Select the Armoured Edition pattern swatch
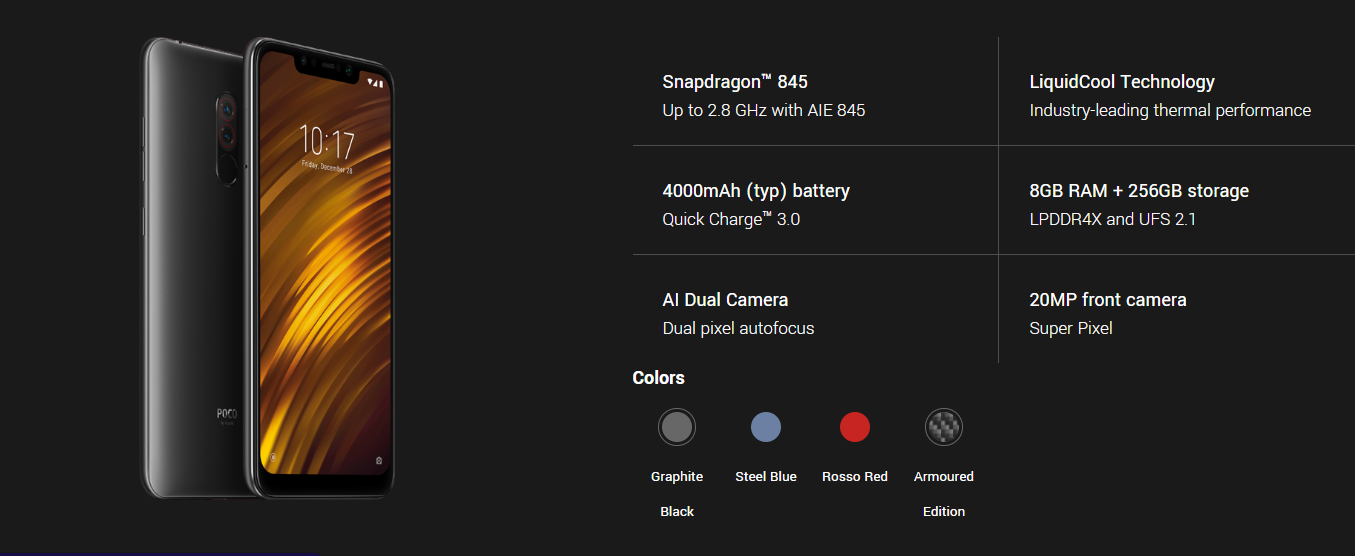 (x=944, y=428)
